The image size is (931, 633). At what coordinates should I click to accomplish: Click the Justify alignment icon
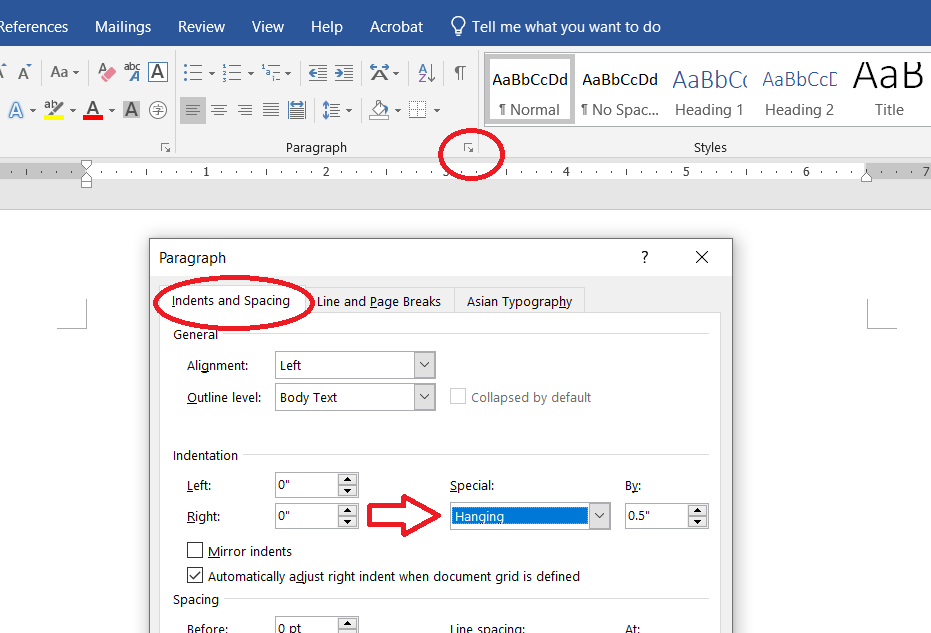[270, 110]
